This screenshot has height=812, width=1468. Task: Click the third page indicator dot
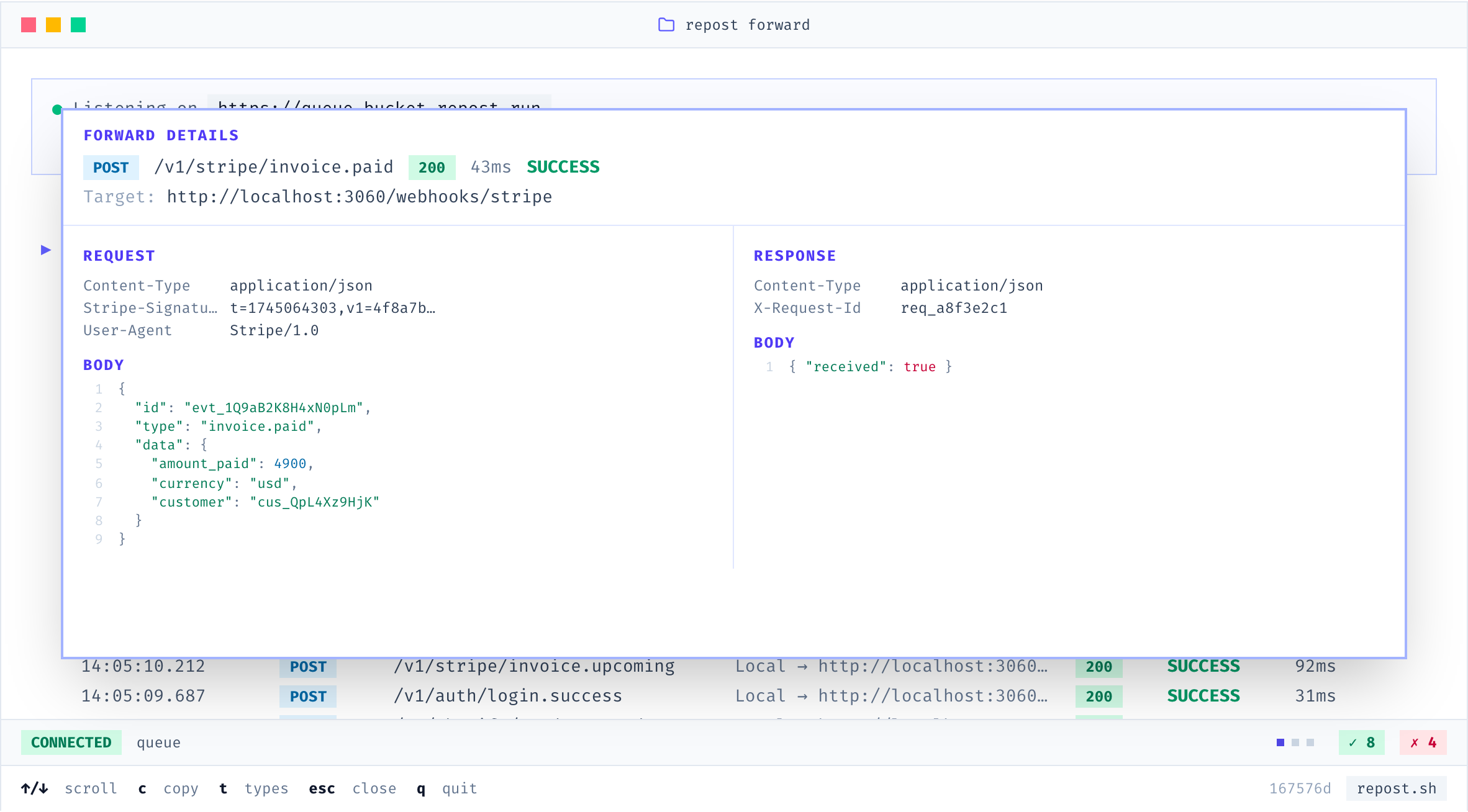(1310, 742)
